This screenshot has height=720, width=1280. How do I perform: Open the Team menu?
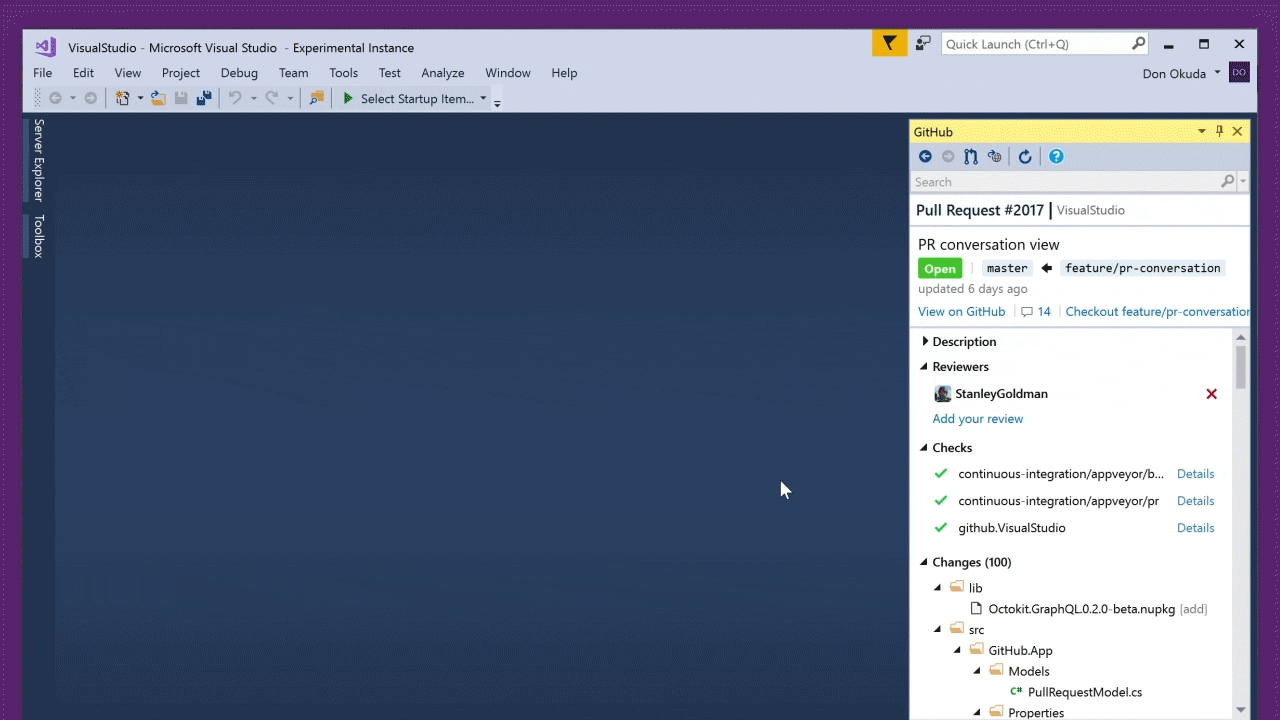pos(293,73)
